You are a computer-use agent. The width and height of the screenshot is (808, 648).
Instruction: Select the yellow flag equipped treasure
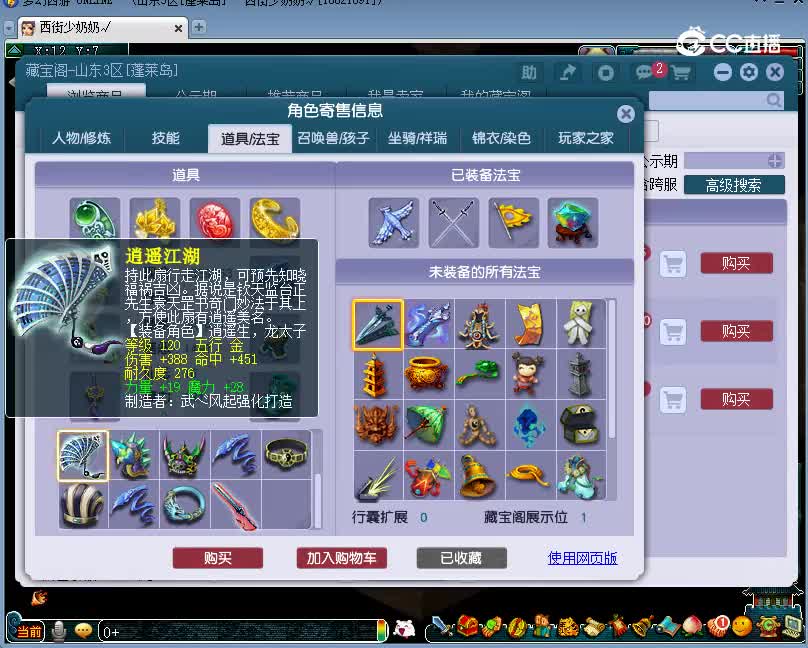point(513,223)
